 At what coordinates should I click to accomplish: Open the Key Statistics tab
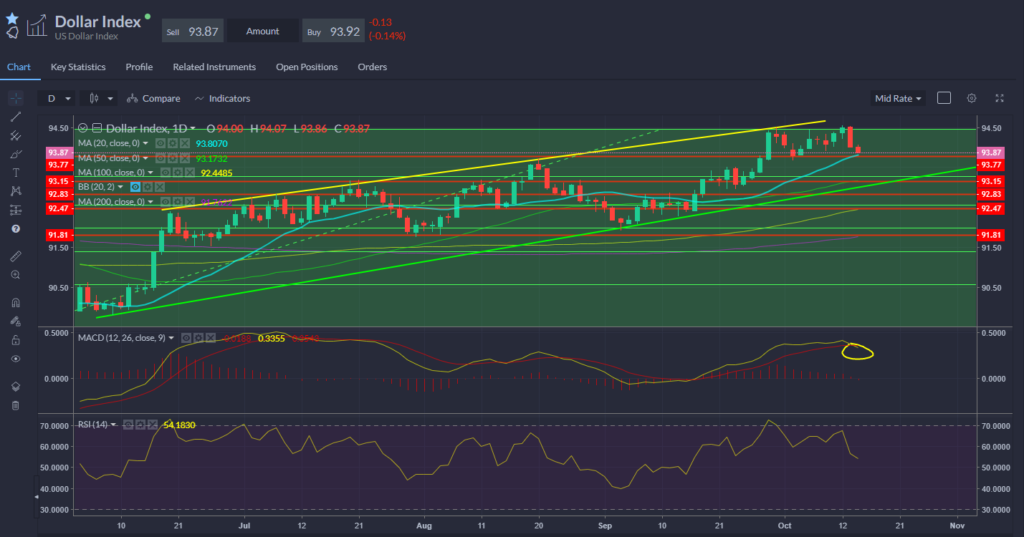tap(78, 67)
